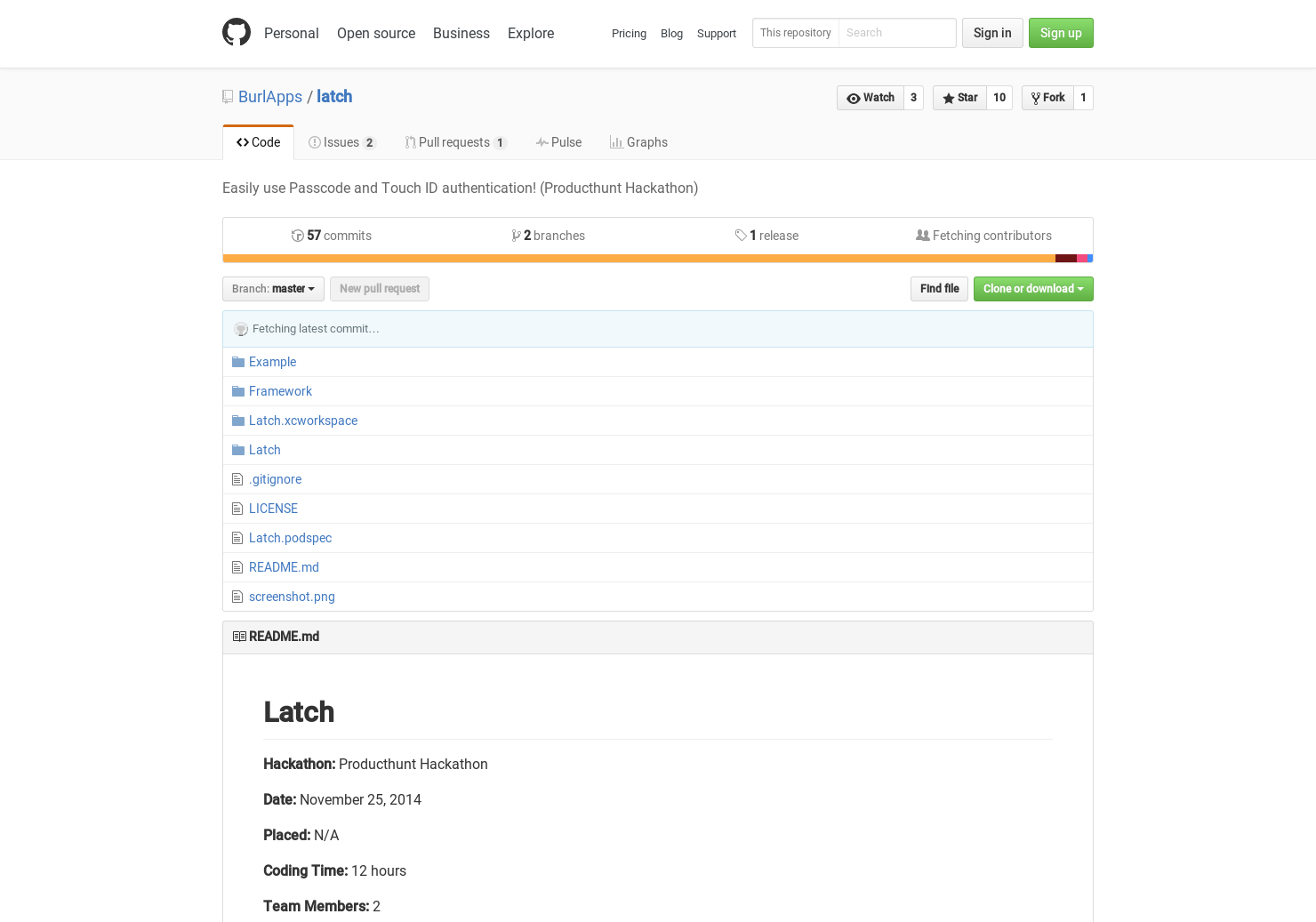Image resolution: width=1316 pixels, height=922 pixels.
Task: Open the Support link
Action: coord(717,34)
